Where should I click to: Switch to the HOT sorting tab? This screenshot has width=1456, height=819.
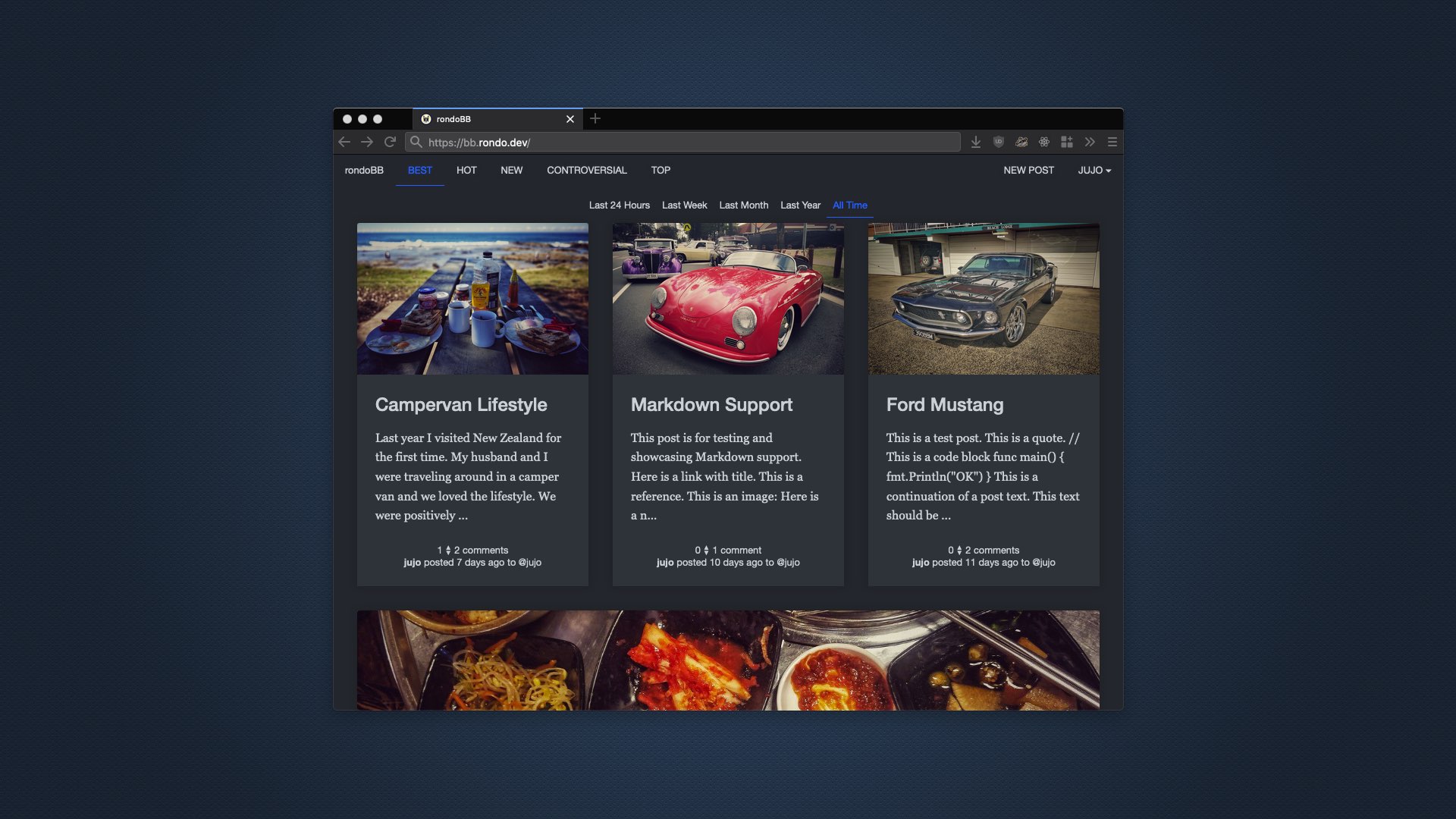[x=466, y=170]
